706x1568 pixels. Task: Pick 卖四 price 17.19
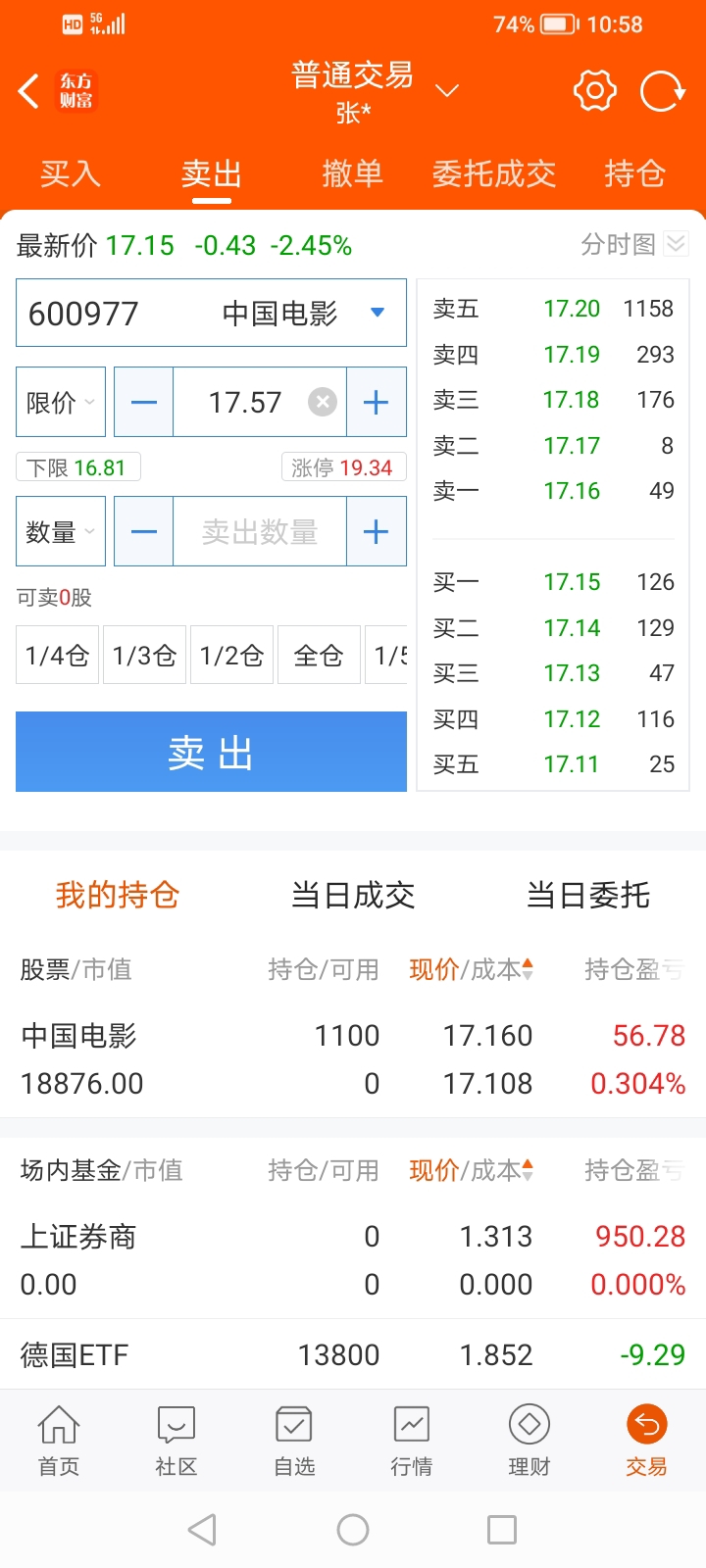click(x=554, y=355)
